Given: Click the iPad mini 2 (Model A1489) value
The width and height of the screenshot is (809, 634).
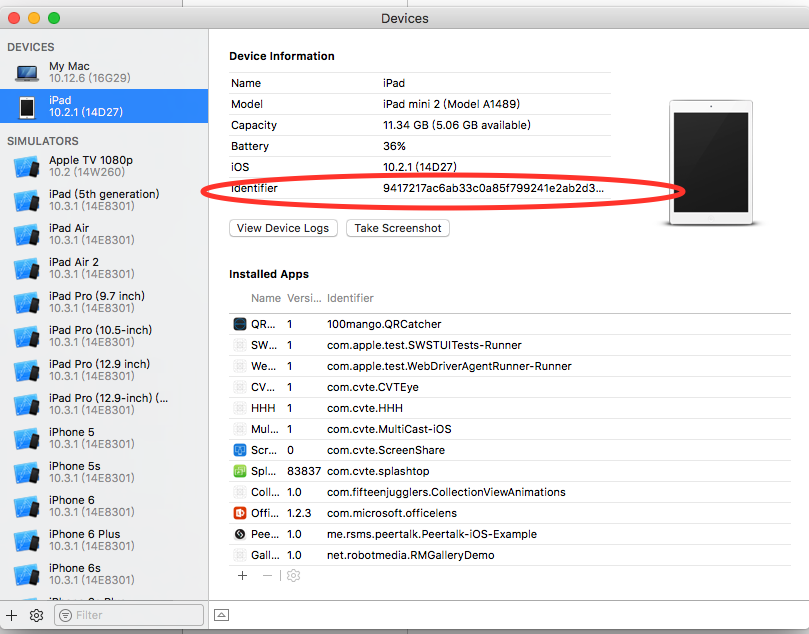Looking at the screenshot, I should tap(451, 104).
